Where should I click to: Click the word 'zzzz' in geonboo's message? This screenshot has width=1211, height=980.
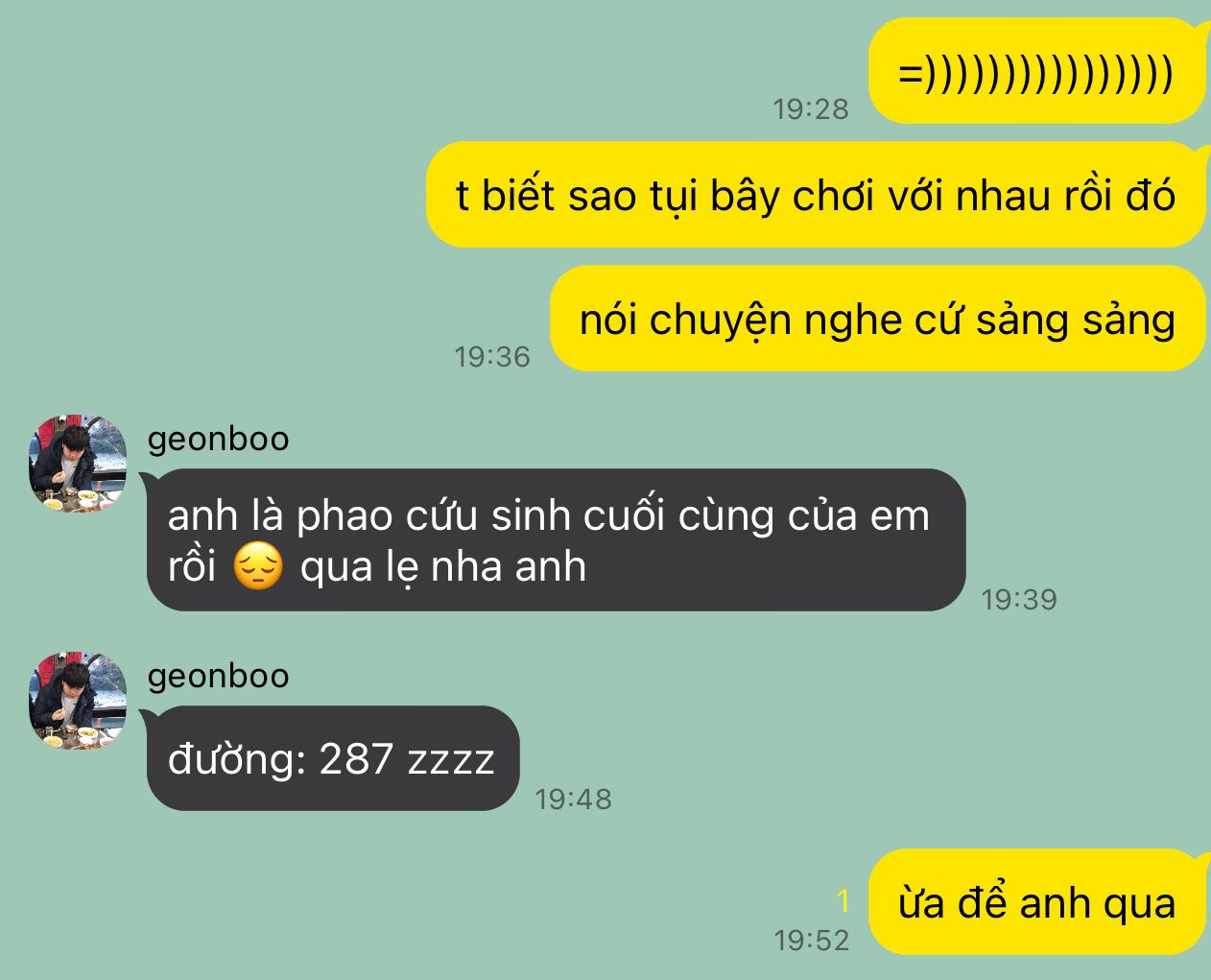point(451,760)
